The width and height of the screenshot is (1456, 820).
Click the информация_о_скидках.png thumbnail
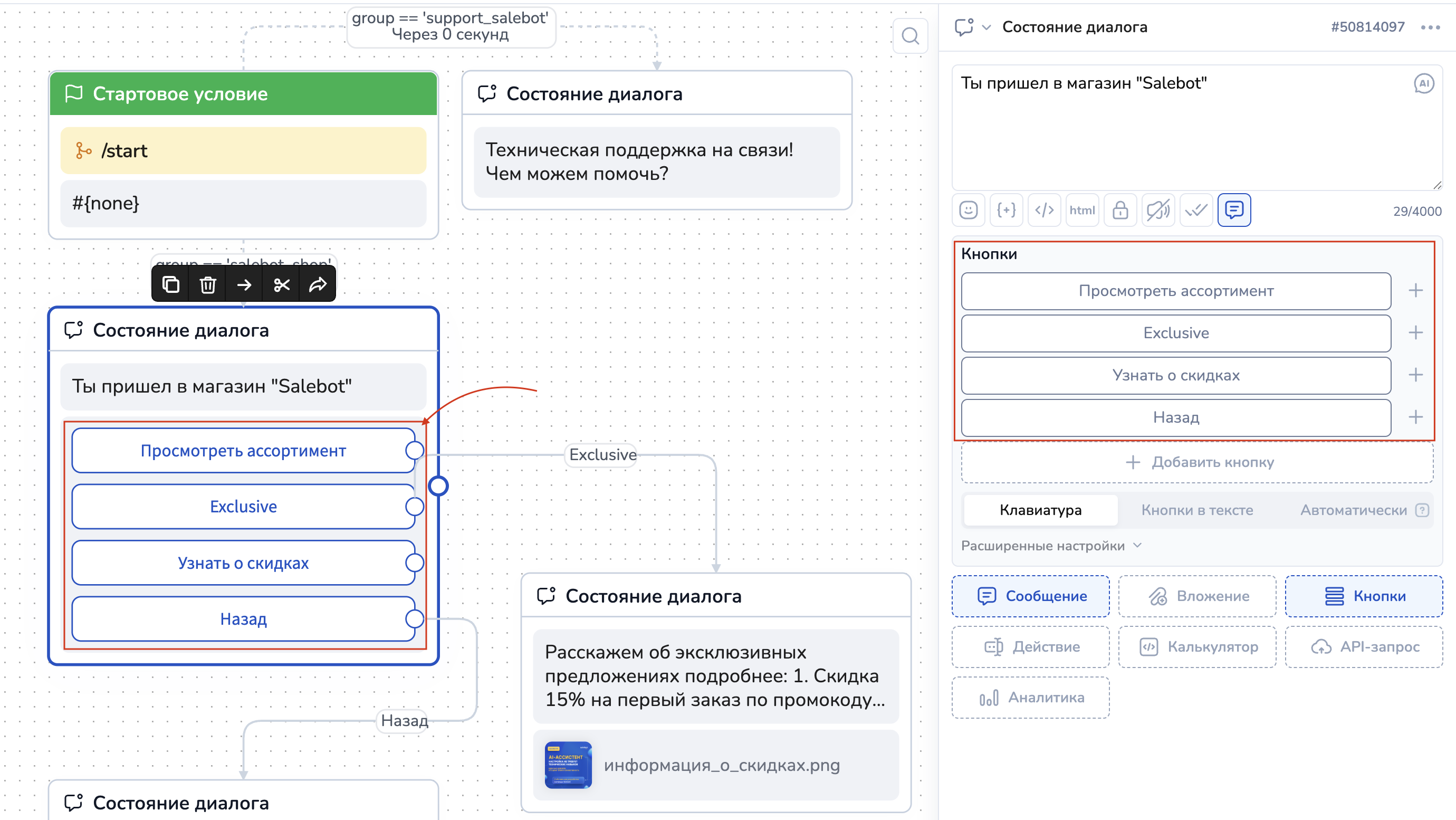click(x=568, y=765)
